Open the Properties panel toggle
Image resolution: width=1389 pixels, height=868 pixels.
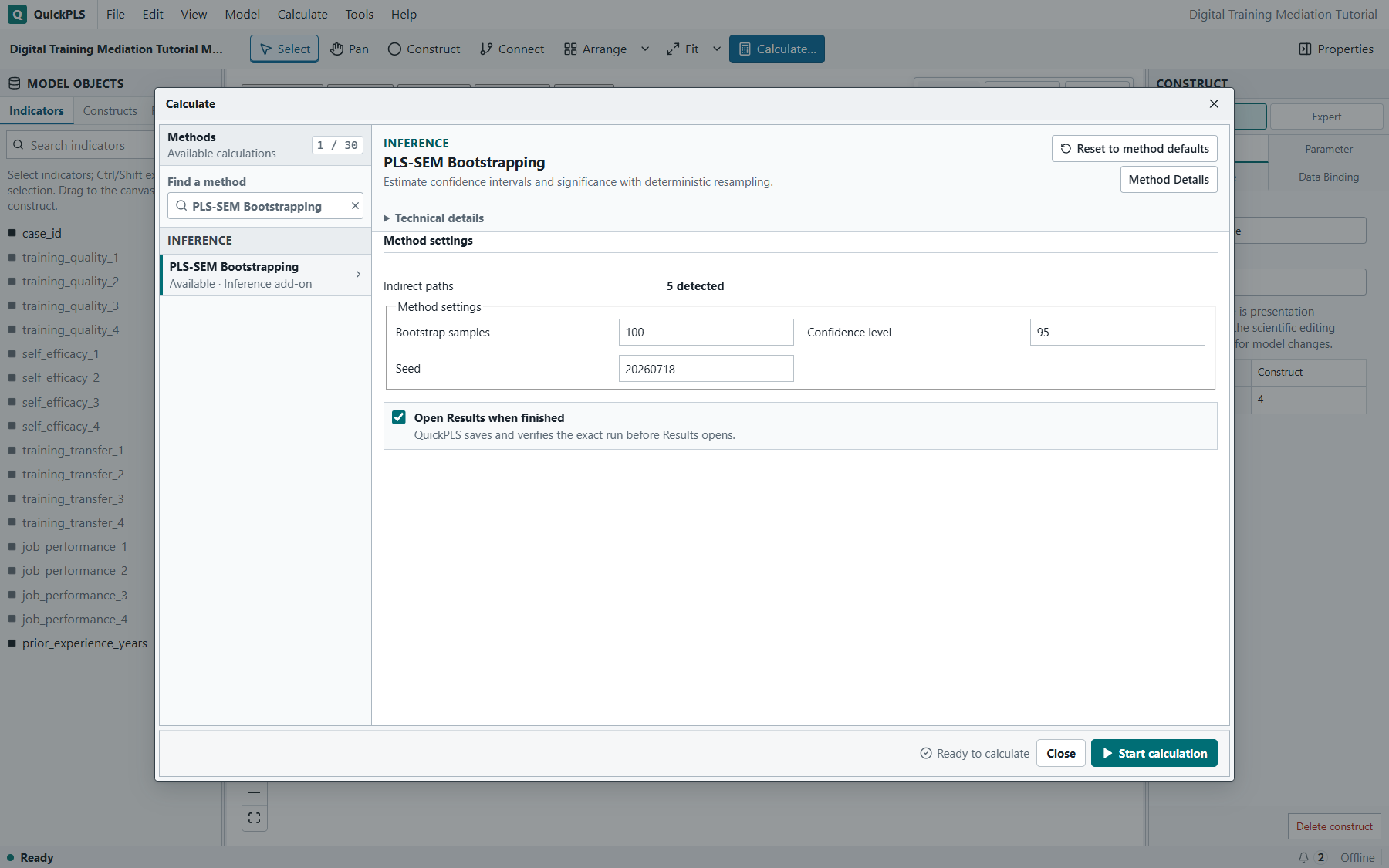coord(1336,49)
